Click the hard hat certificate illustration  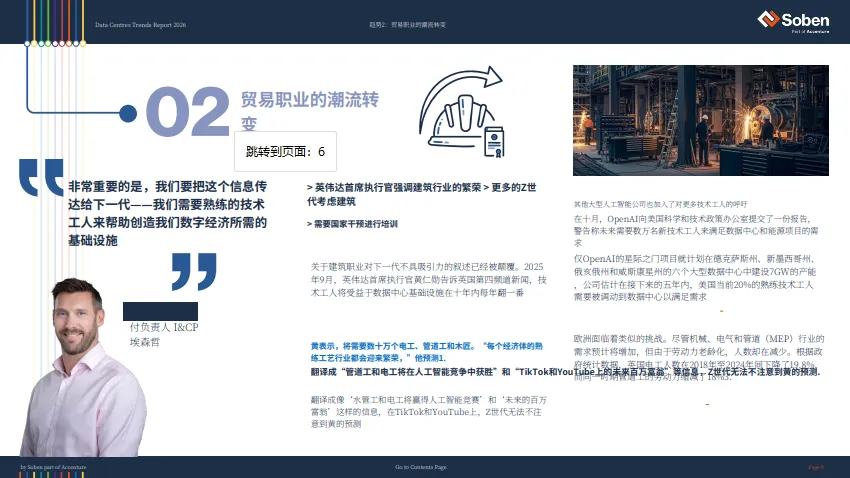462,112
